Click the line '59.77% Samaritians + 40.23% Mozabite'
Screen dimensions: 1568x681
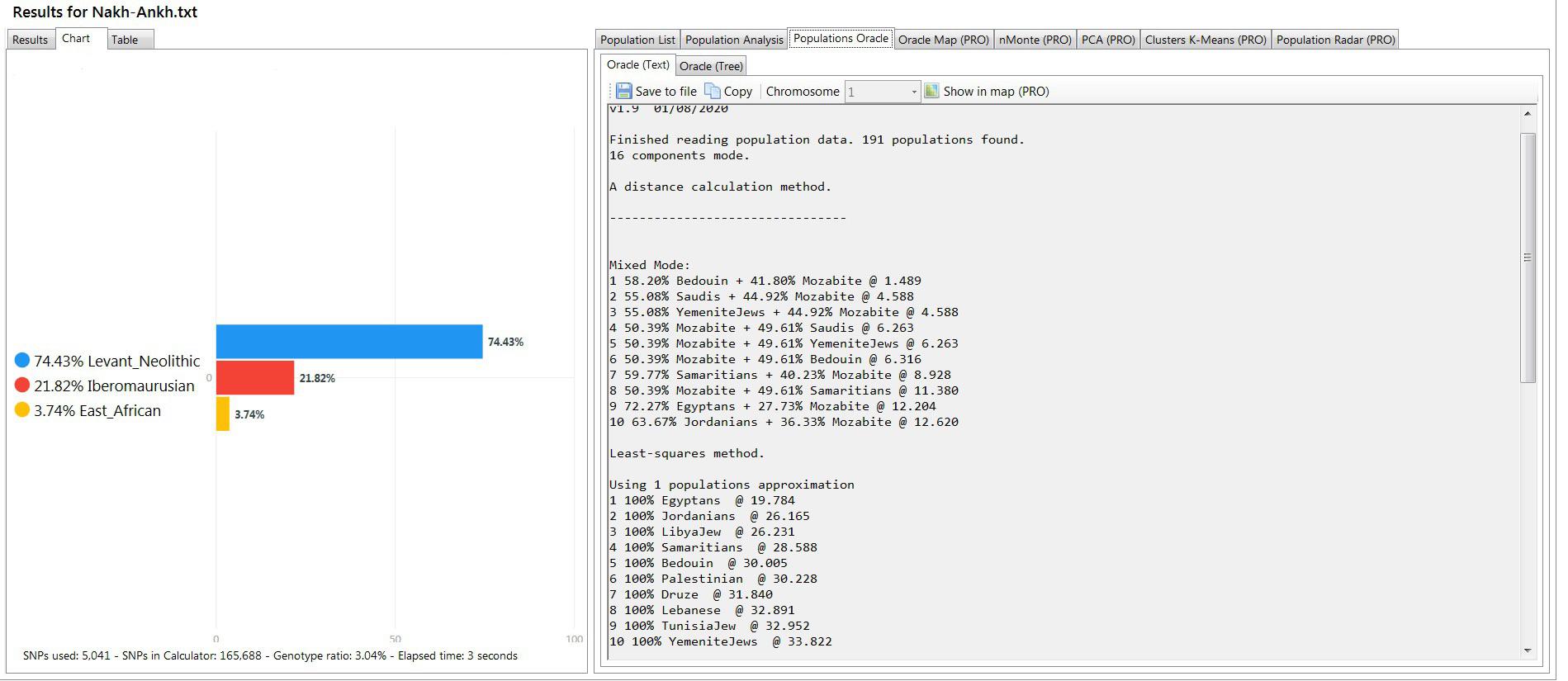coord(780,375)
